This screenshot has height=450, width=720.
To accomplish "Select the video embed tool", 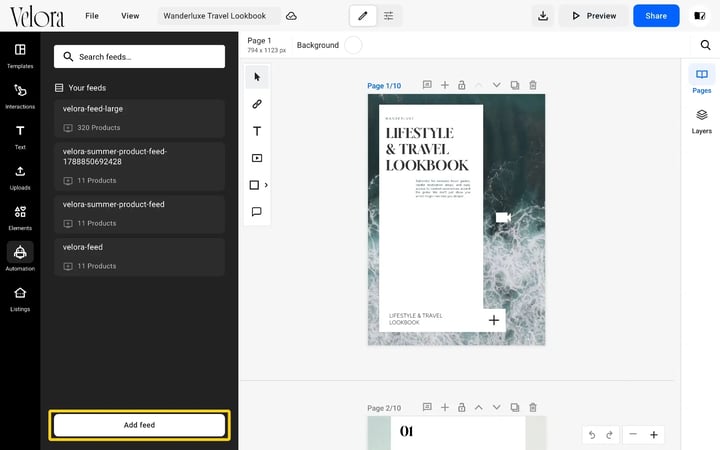I will pyautogui.click(x=257, y=158).
